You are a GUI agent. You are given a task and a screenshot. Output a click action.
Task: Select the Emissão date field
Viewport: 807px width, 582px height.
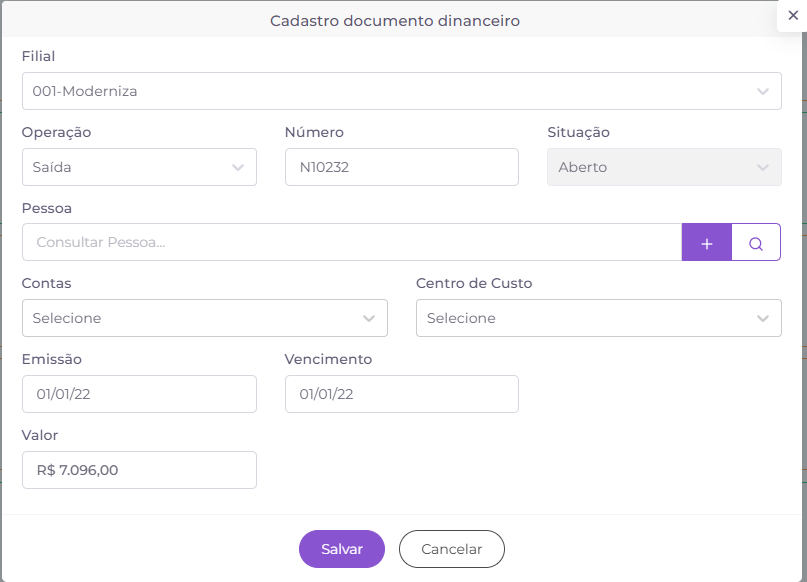(139, 394)
